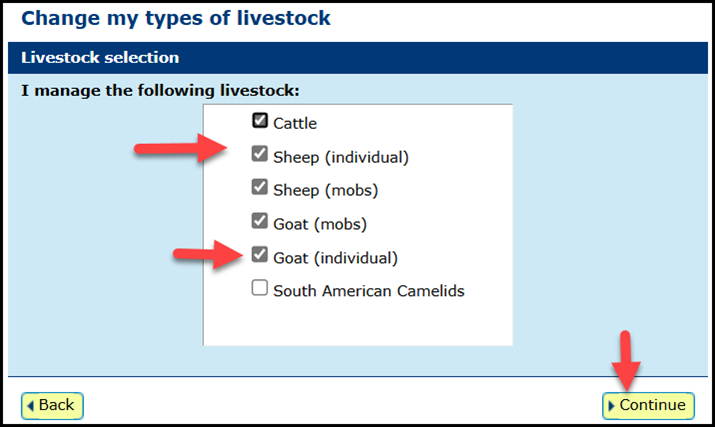Click the red arrow pointing at Goat (individual)

[x=208, y=255]
